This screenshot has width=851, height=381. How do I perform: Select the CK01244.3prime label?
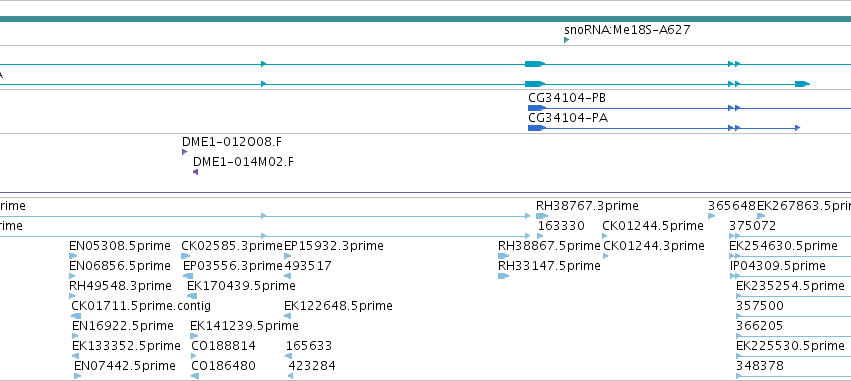(654, 246)
